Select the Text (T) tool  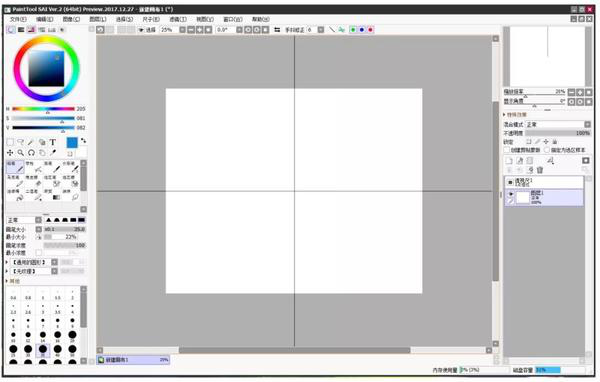(53, 142)
